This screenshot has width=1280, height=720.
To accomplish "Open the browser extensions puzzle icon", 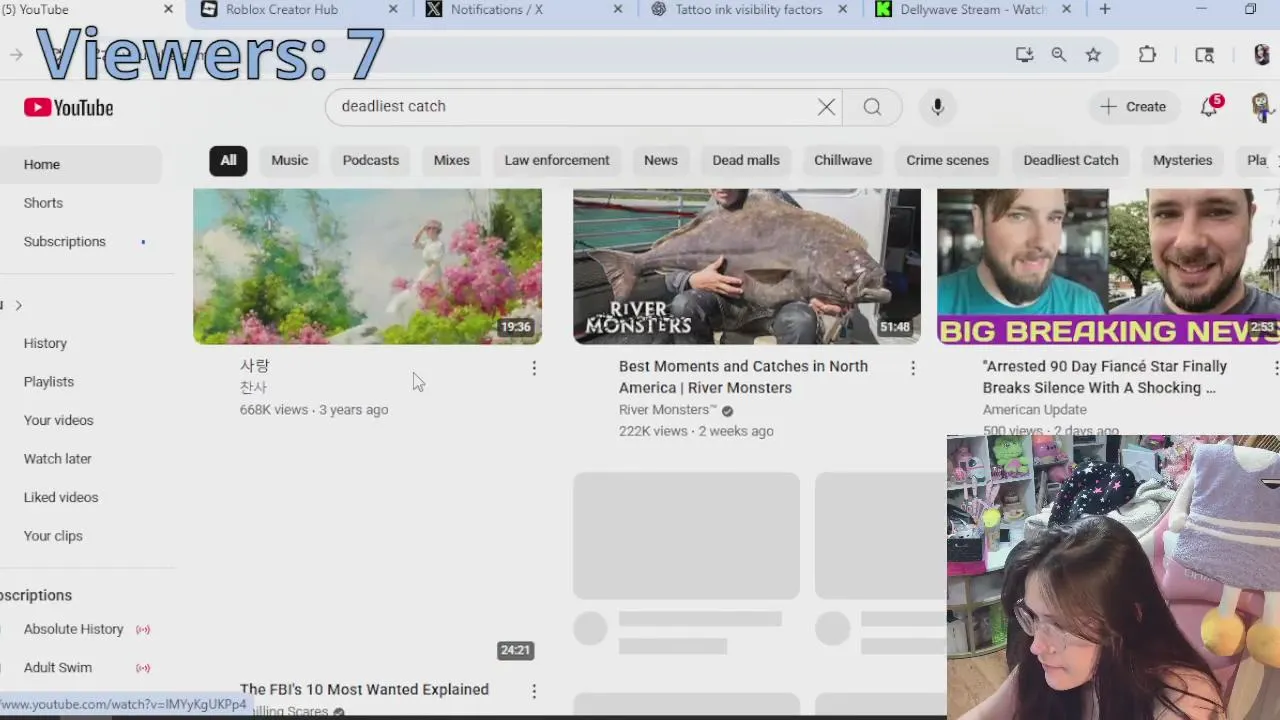I will 1147,55.
